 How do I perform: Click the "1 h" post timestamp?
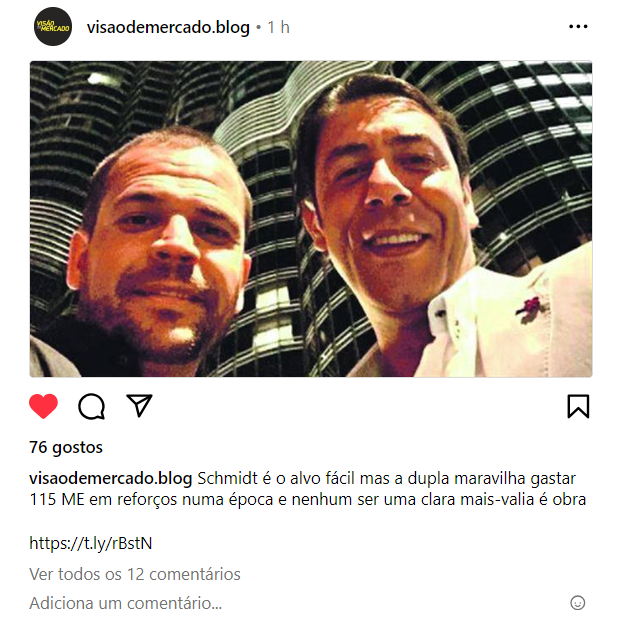pyautogui.click(x=278, y=28)
